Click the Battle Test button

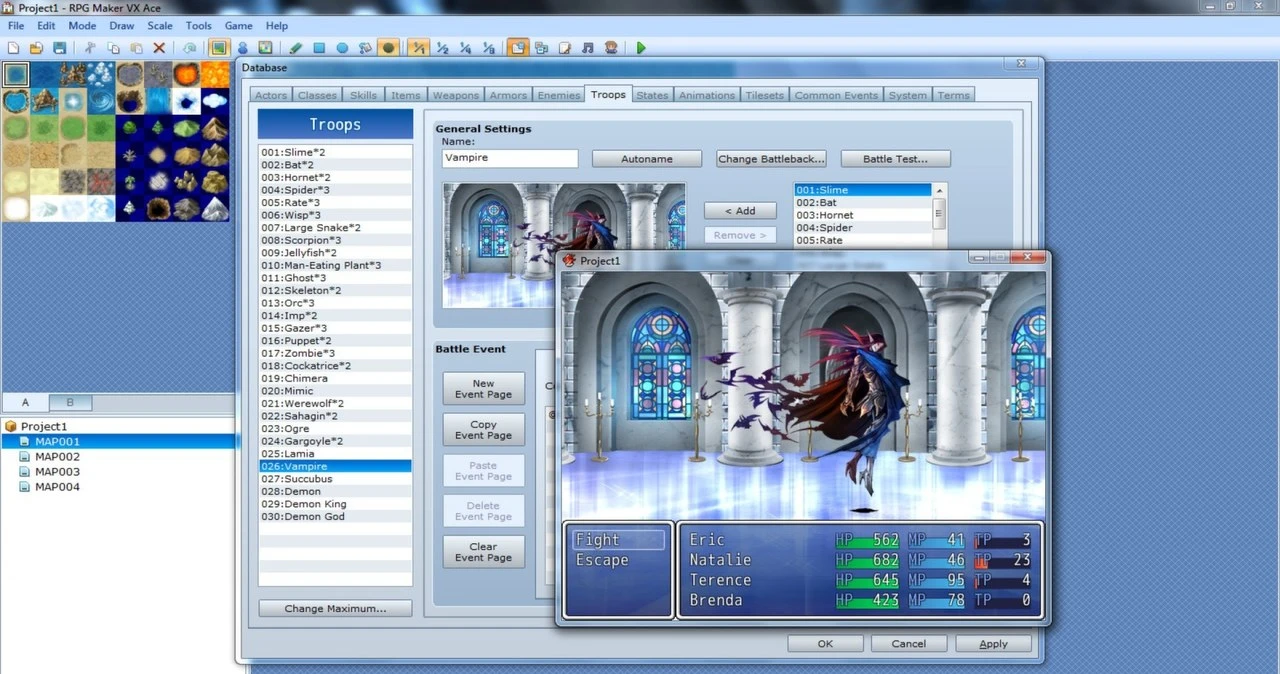pyautogui.click(x=895, y=159)
